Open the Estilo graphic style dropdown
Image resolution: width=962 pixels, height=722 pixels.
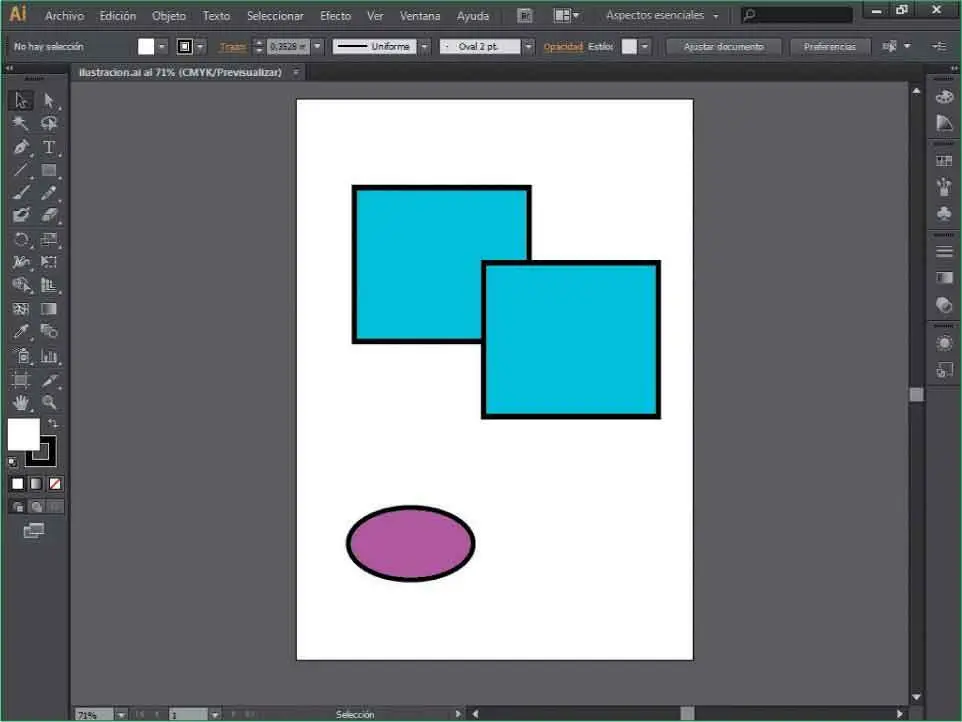click(x=645, y=47)
